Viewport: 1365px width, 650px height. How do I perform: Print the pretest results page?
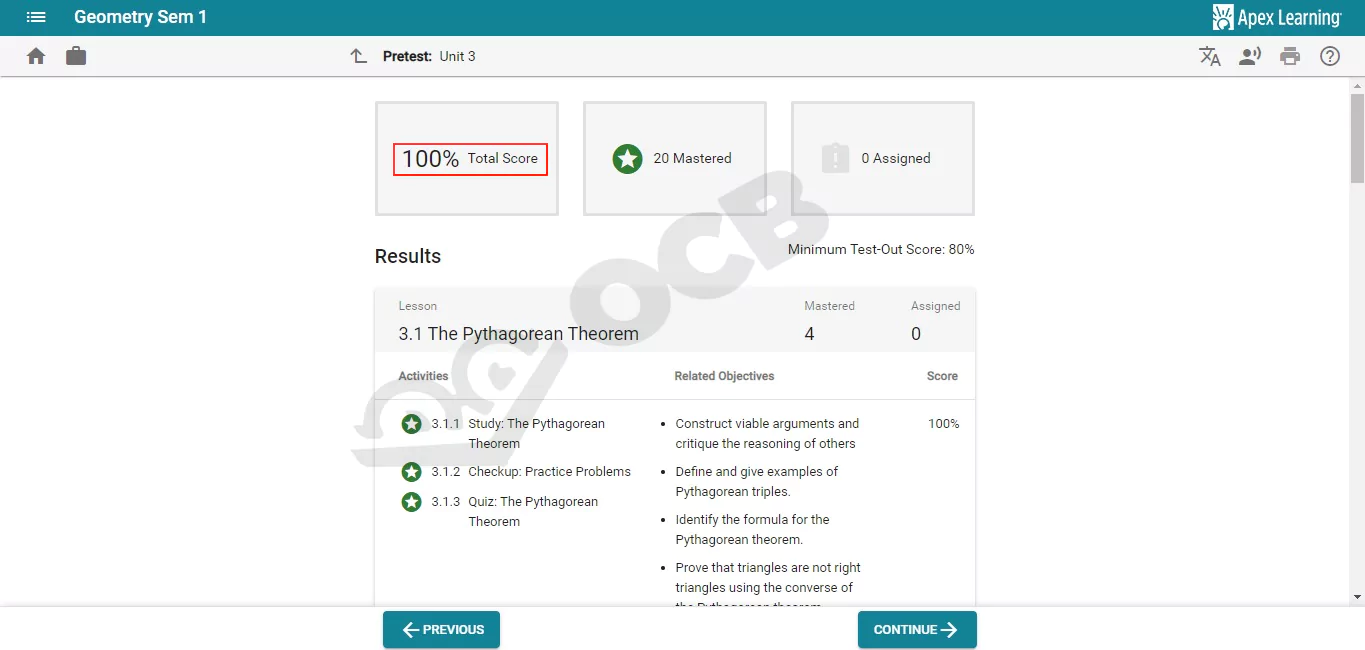[1290, 56]
